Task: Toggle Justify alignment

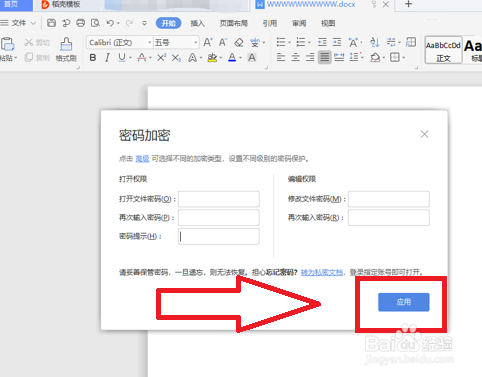Action: [x=324, y=58]
